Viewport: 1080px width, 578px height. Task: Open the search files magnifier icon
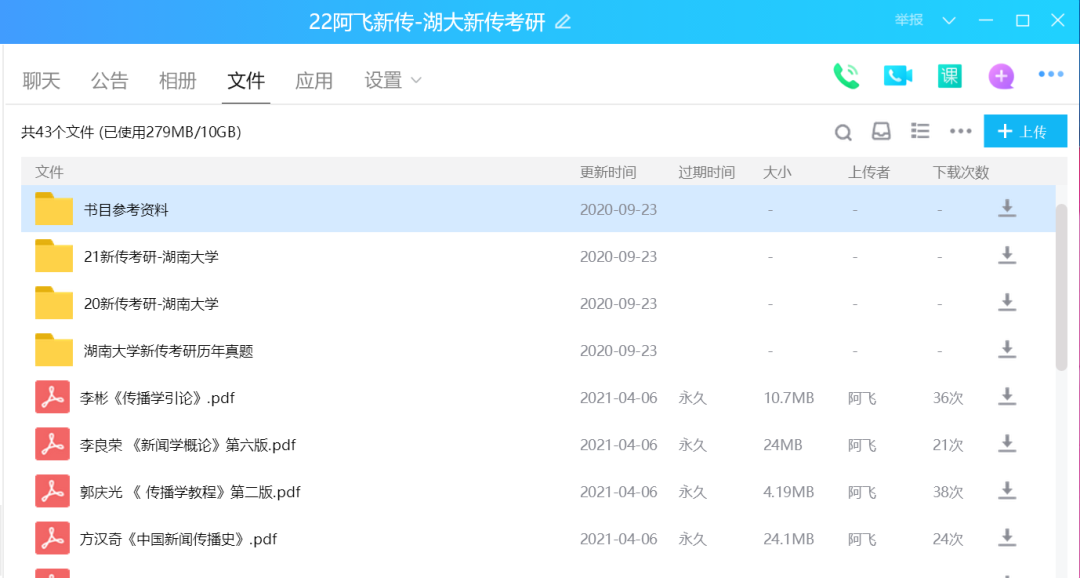tap(843, 132)
